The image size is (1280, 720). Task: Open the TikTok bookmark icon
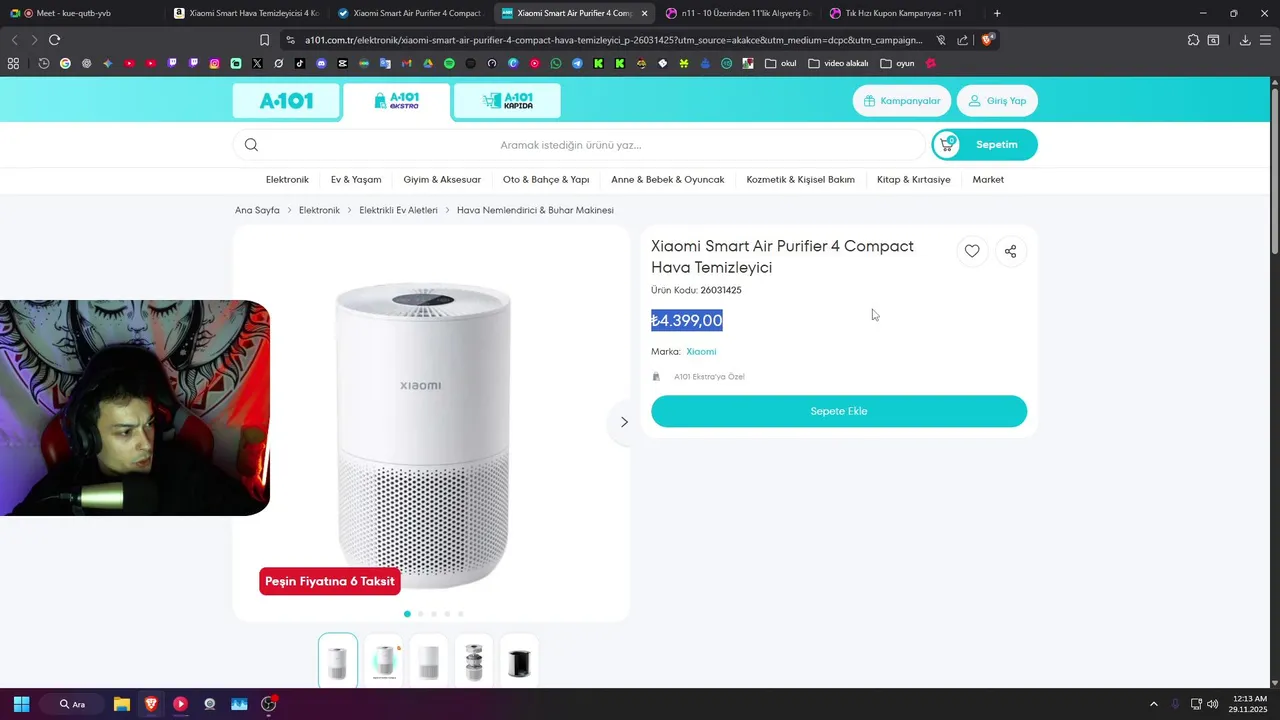click(300, 63)
